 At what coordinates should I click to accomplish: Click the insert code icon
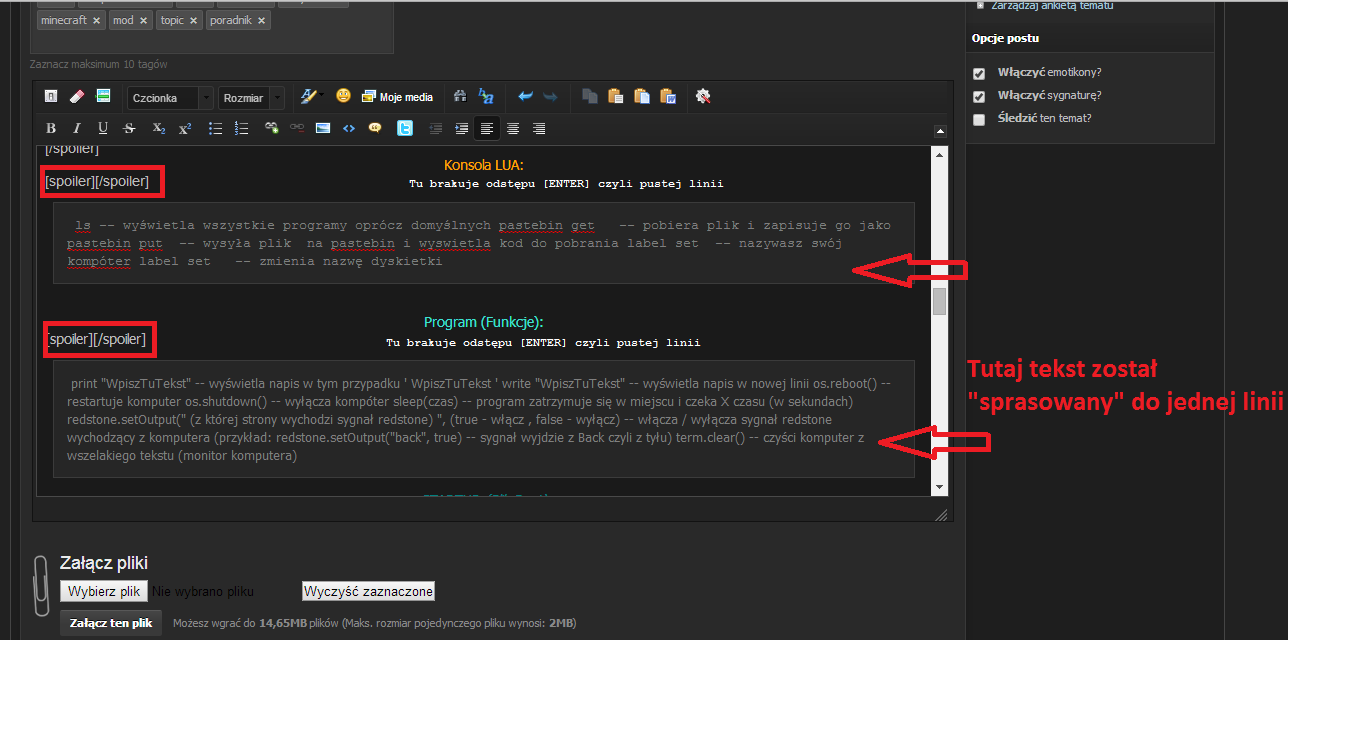pyautogui.click(x=349, y=128)
